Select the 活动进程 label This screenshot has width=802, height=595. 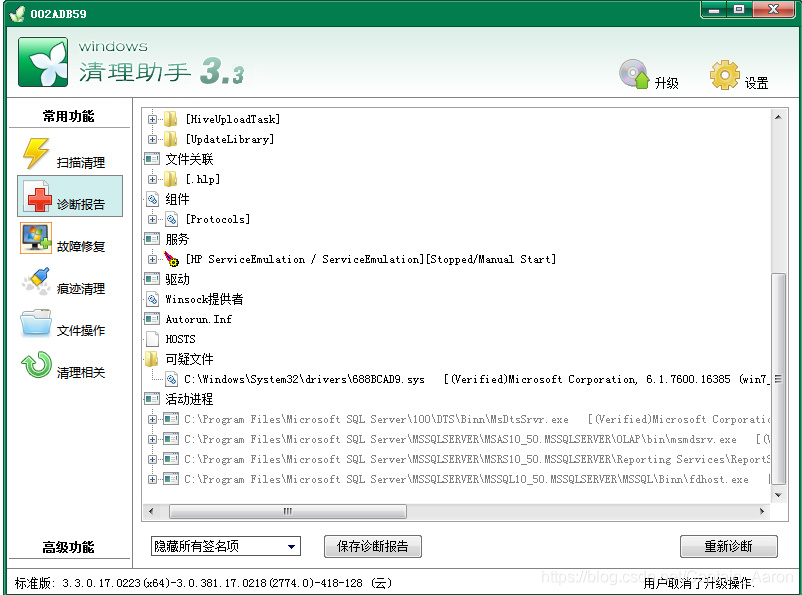pos(189,399)
